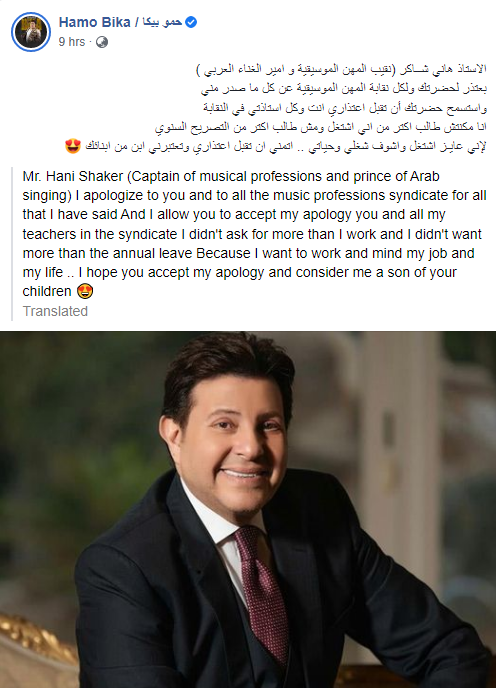
Task: Open the attached photo of man in suit
Action: [248, 509]
